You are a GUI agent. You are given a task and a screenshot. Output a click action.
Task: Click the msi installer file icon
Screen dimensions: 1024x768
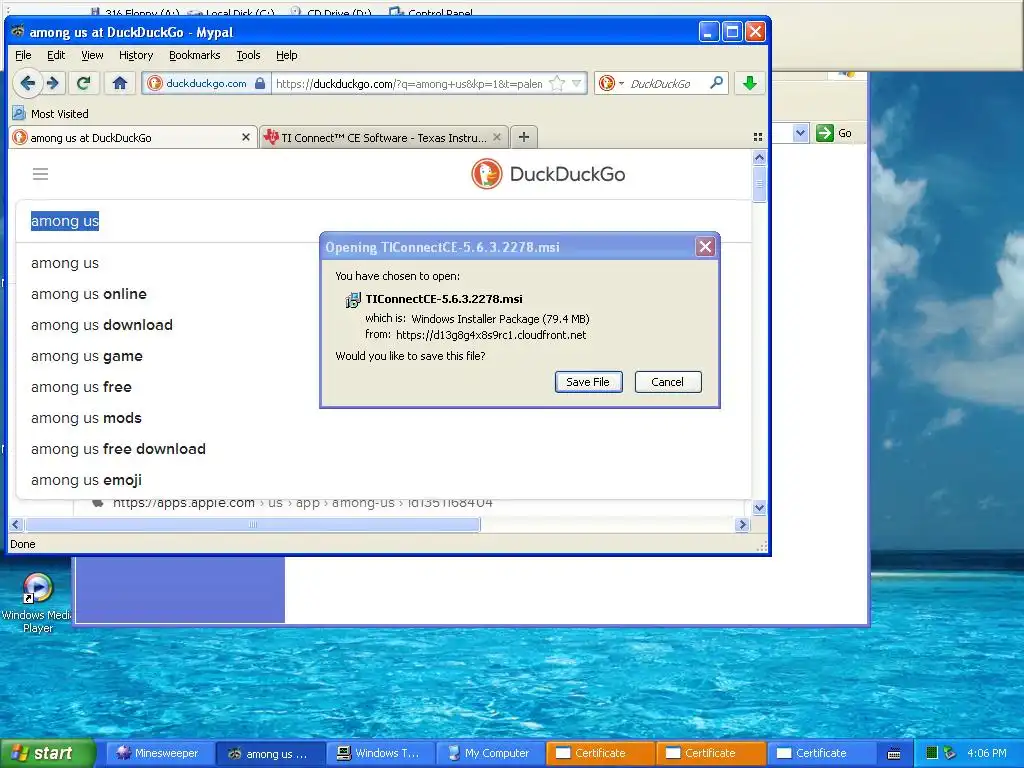click(x=353, y=300)
